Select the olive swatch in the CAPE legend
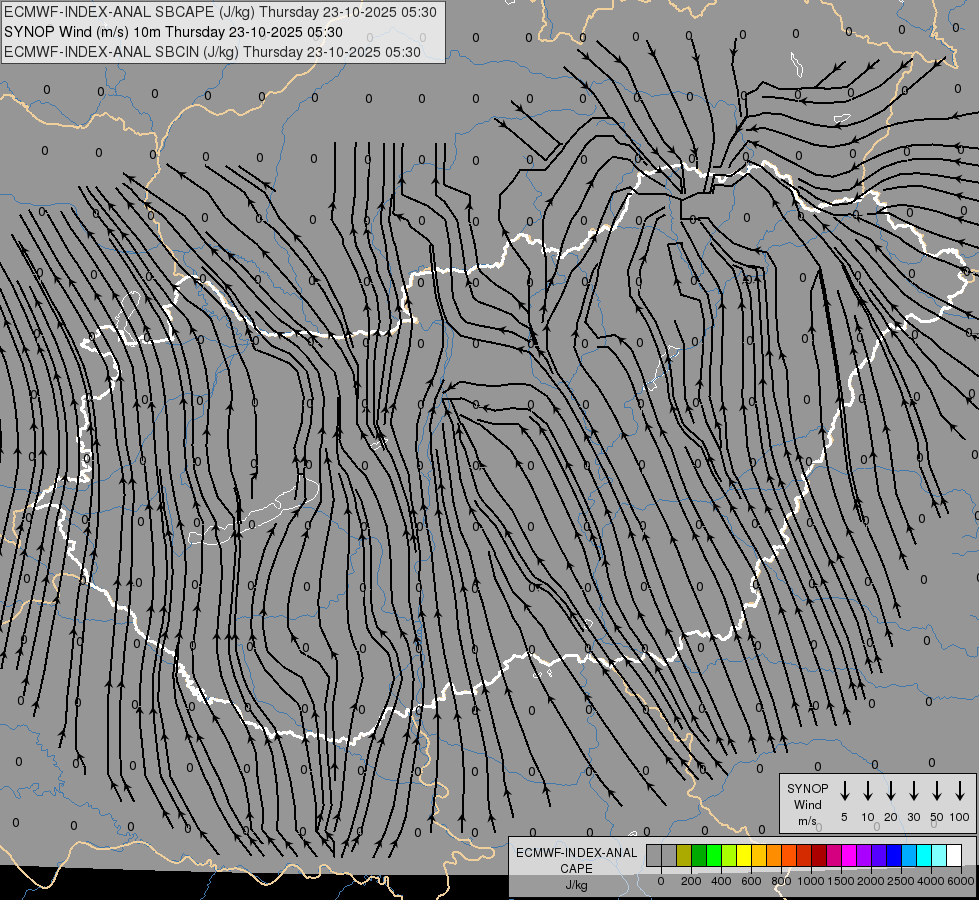This screenshot has height=900, width=979. [684, 855]
